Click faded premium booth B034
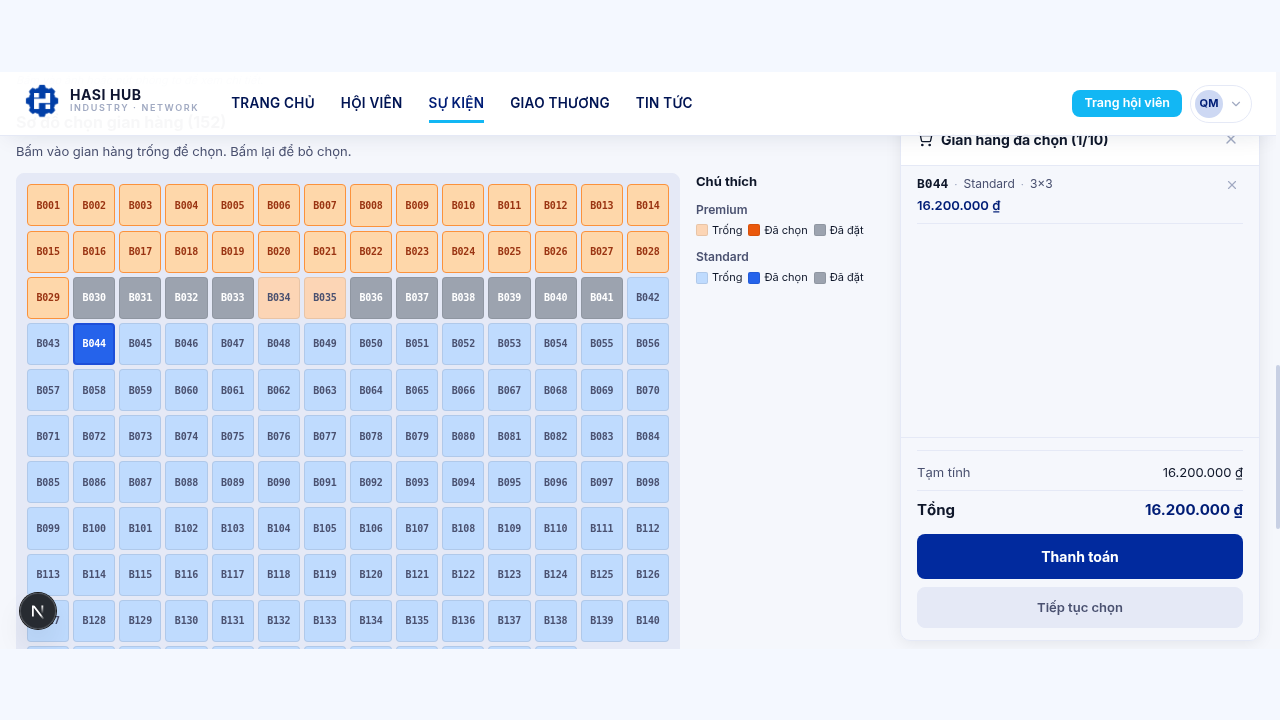The height and width of the screenshot is (720, 1280). (279, 298)
